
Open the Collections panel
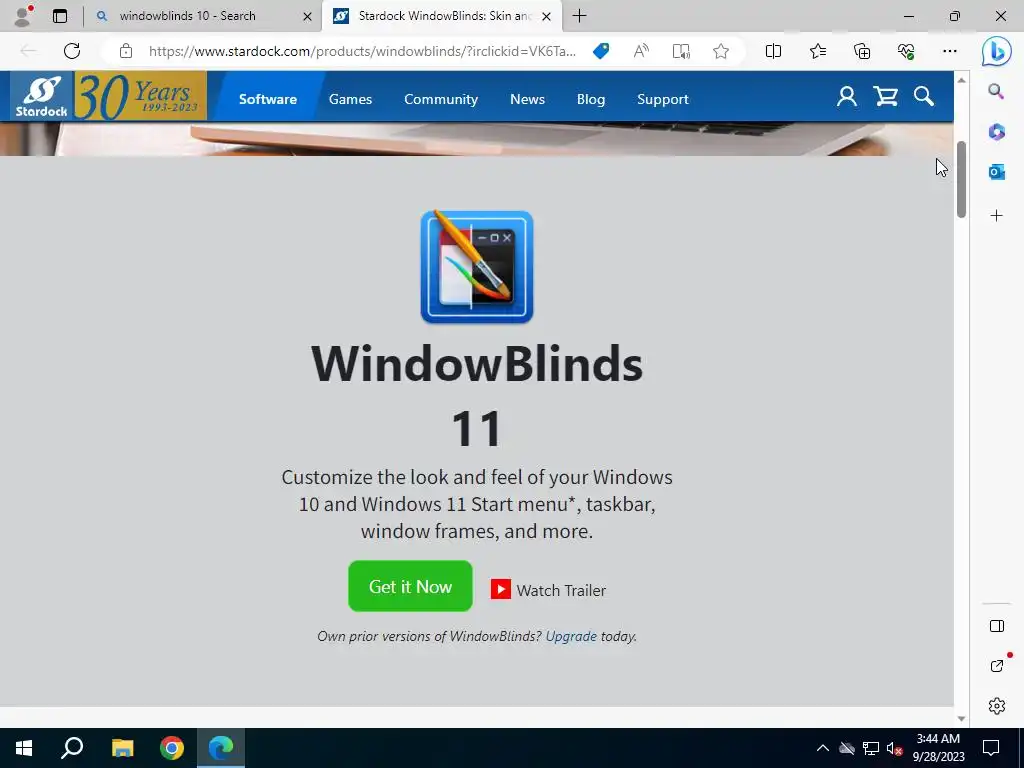pos(862,51)
